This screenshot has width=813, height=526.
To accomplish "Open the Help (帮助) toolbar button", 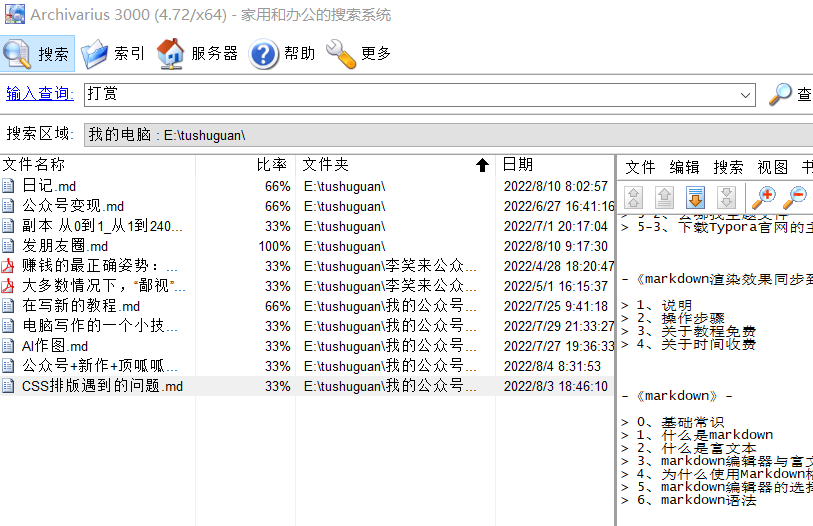I will click(282, 53).
